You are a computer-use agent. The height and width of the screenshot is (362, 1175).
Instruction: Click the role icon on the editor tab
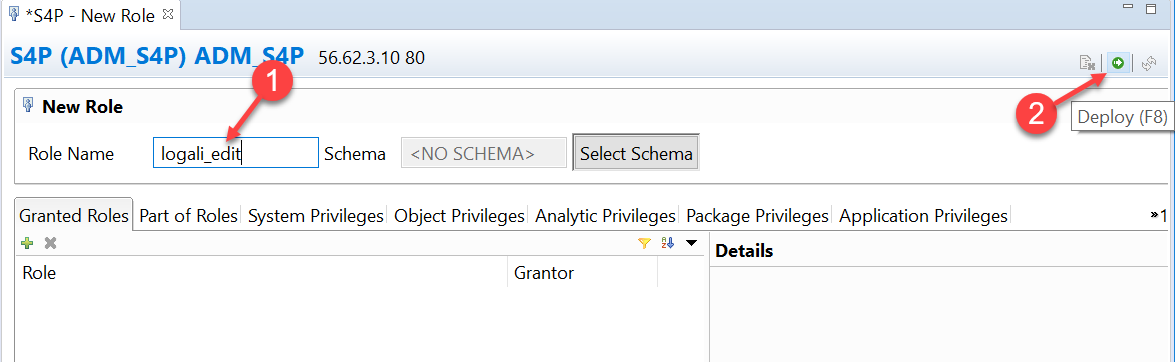13,14
